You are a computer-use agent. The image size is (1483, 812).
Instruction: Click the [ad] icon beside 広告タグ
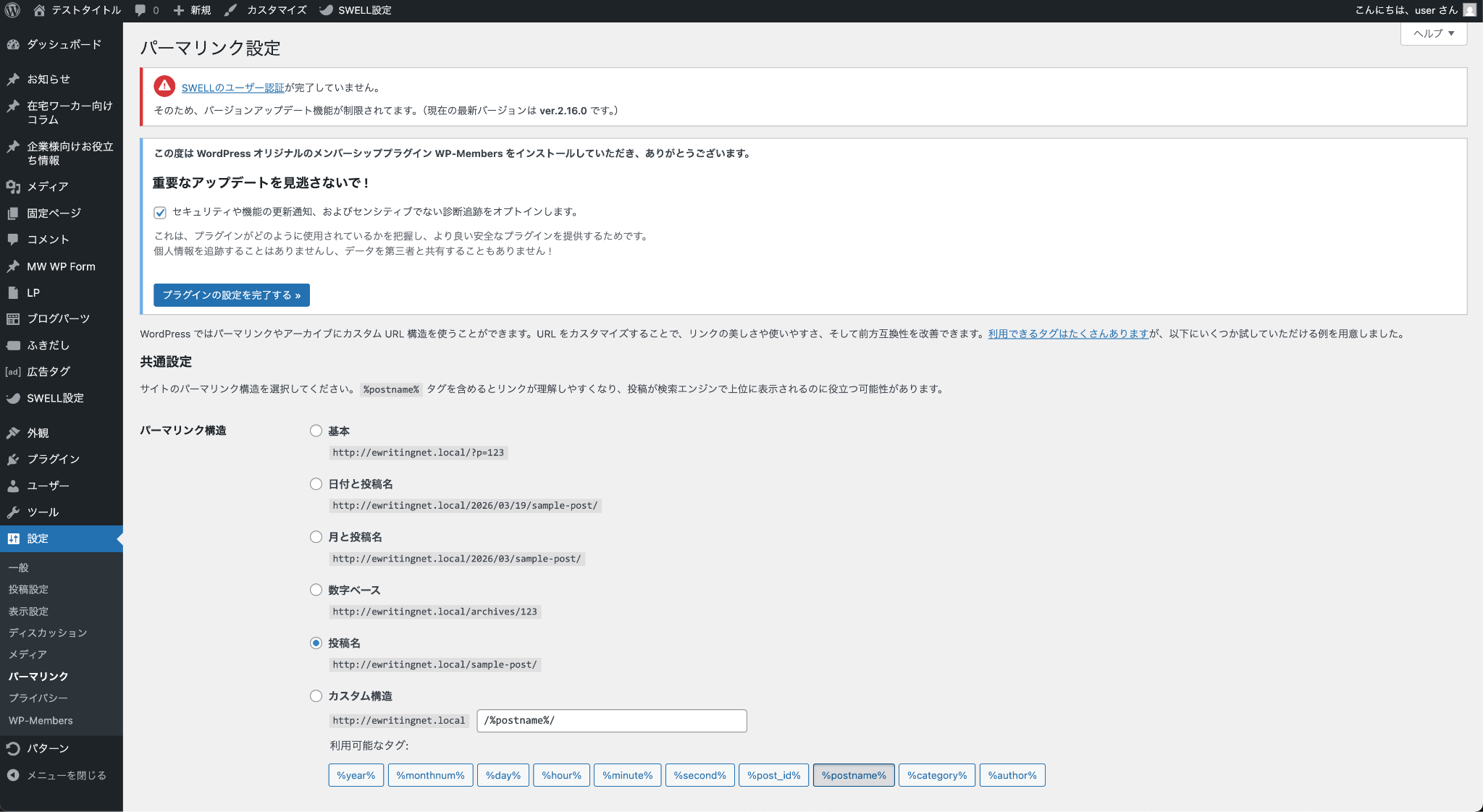click(x=13, y=371)
